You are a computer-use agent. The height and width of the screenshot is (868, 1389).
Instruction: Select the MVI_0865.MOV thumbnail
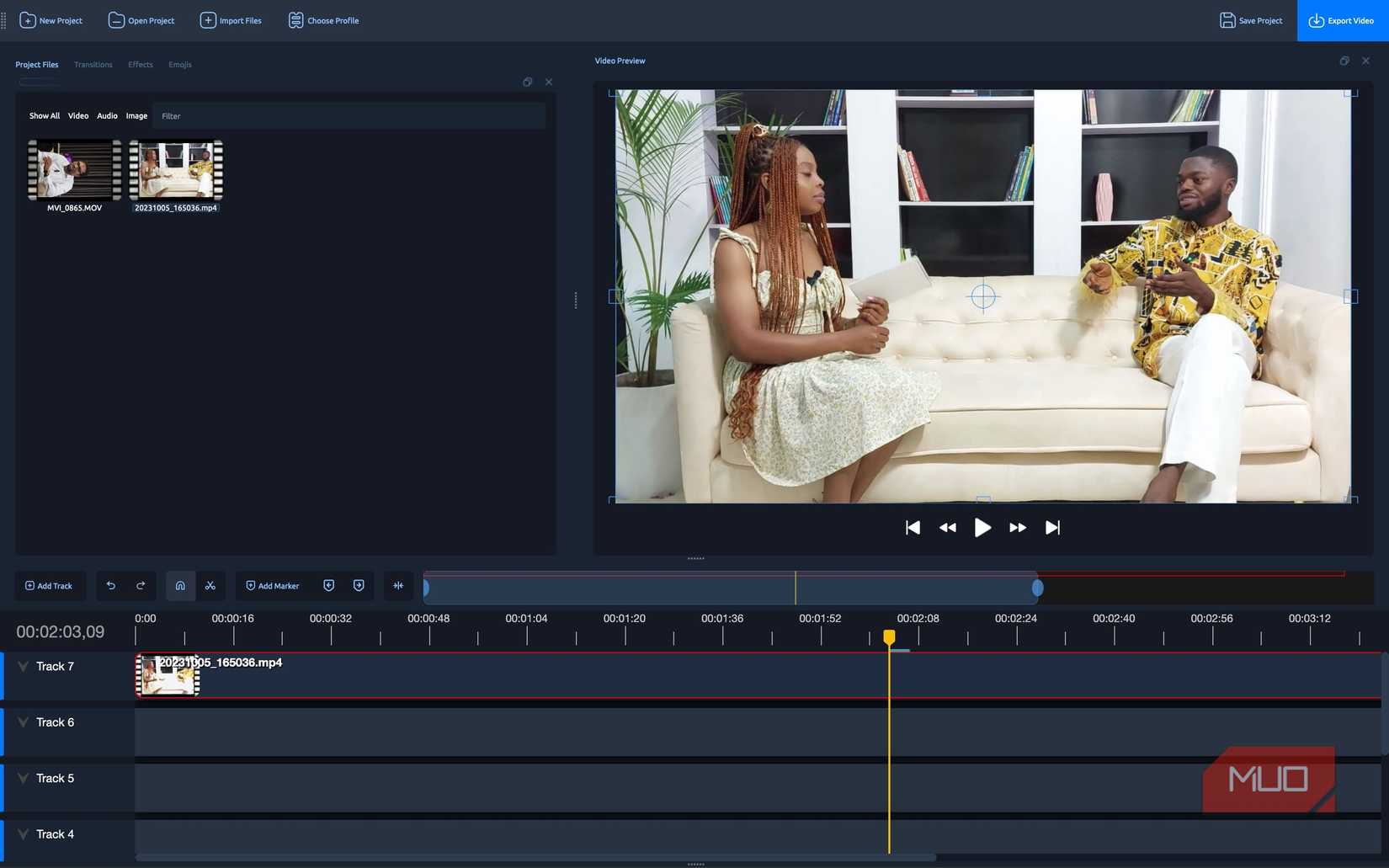coord(74,171)
